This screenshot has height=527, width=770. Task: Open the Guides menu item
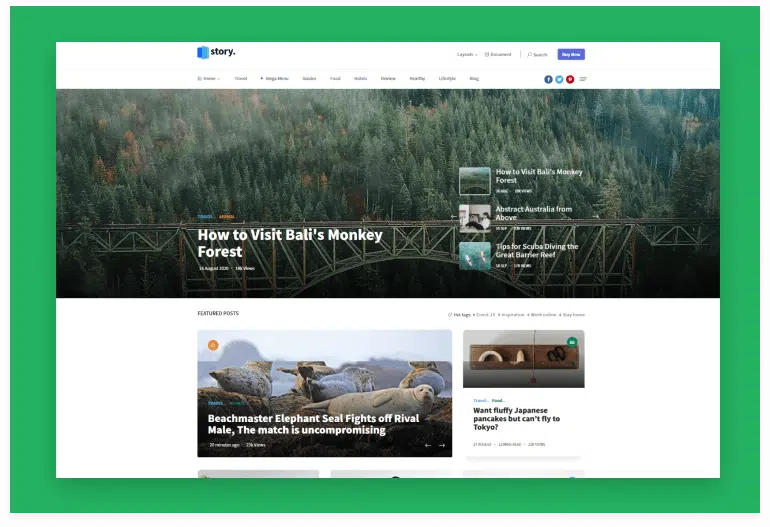pos(309,79)
